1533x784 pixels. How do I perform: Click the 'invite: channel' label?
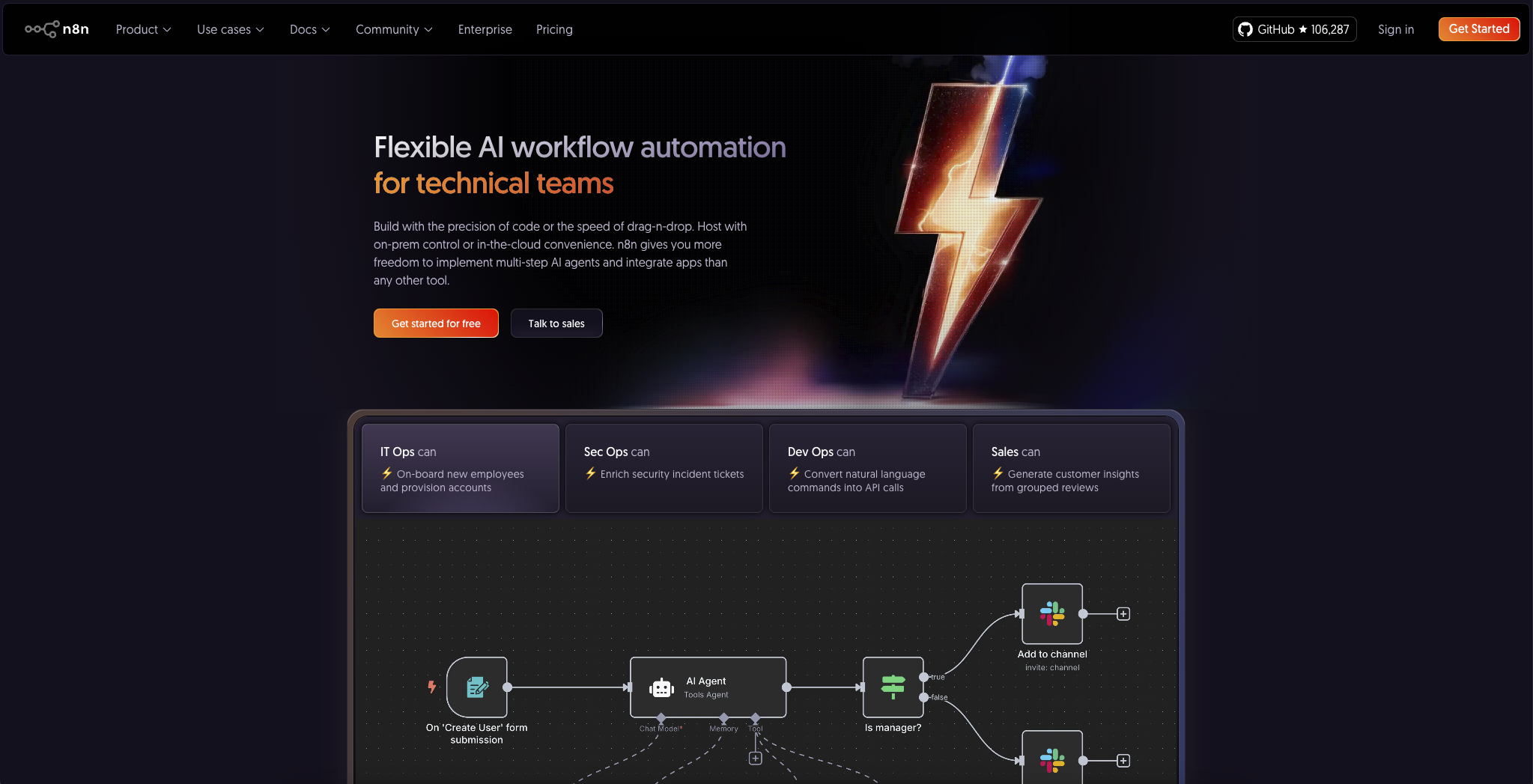pyautogui.click(x=1052, y=667)
